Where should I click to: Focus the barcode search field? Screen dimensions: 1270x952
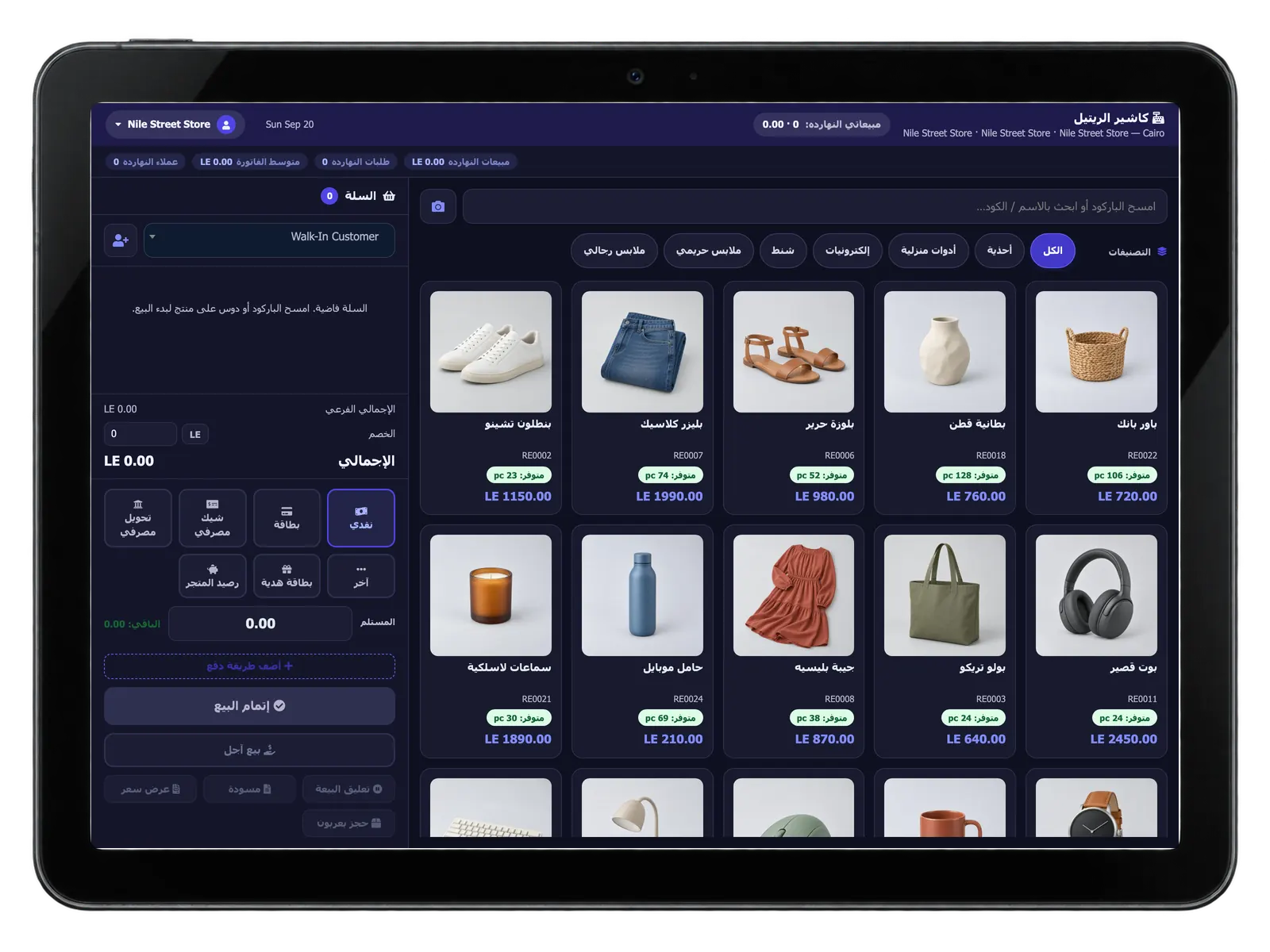click(x=815, y=206)
